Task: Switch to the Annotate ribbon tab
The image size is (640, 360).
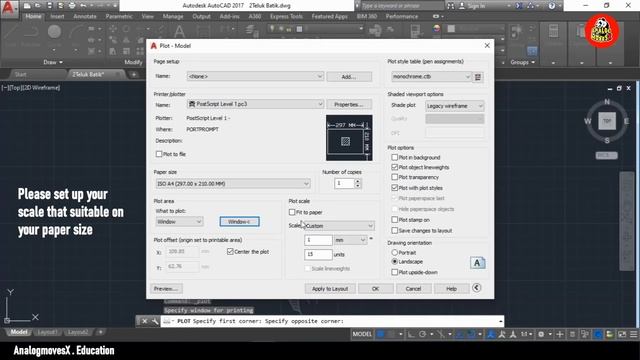Action: (85, 16)
